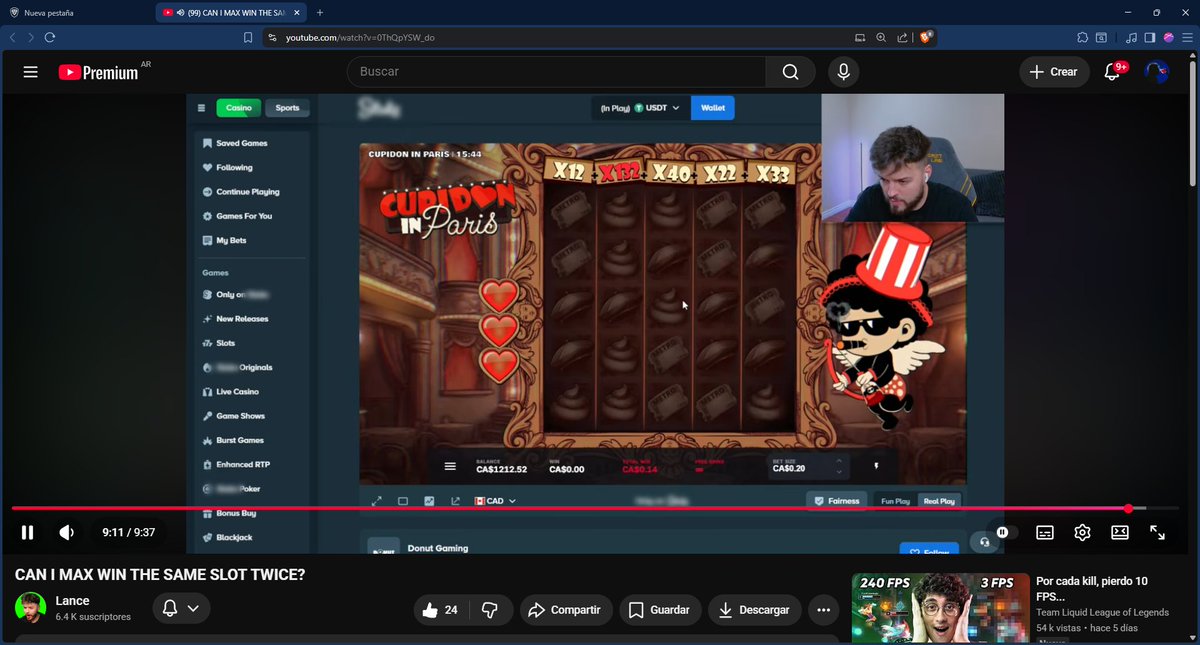The width and height of the screenshot is (1200, 645).
Task: Click the youtube.com address bar URL
Action: pyautogui.click(x=360, y=37)
